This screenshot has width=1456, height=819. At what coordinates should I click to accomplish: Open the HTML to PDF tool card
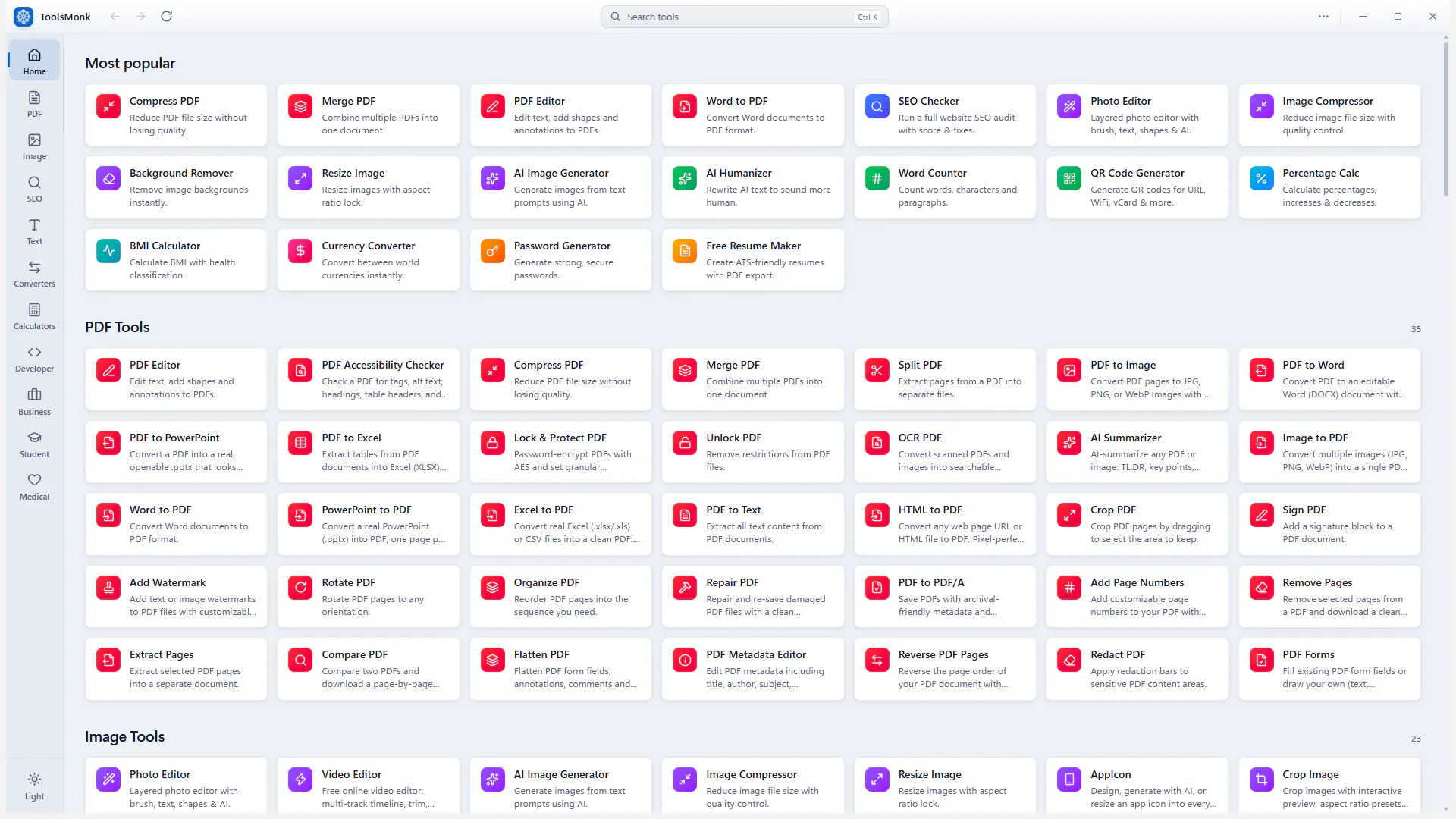point(945,524)
